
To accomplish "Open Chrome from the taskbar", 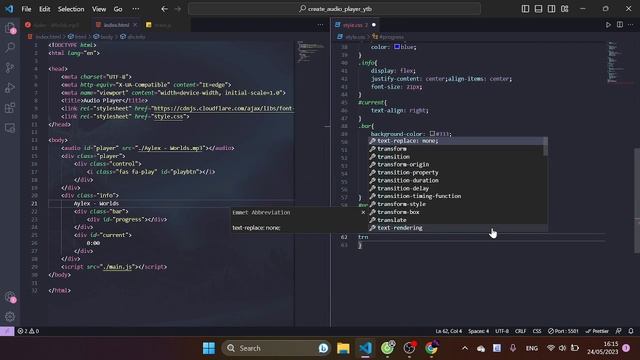I will [x=431, y=348].
